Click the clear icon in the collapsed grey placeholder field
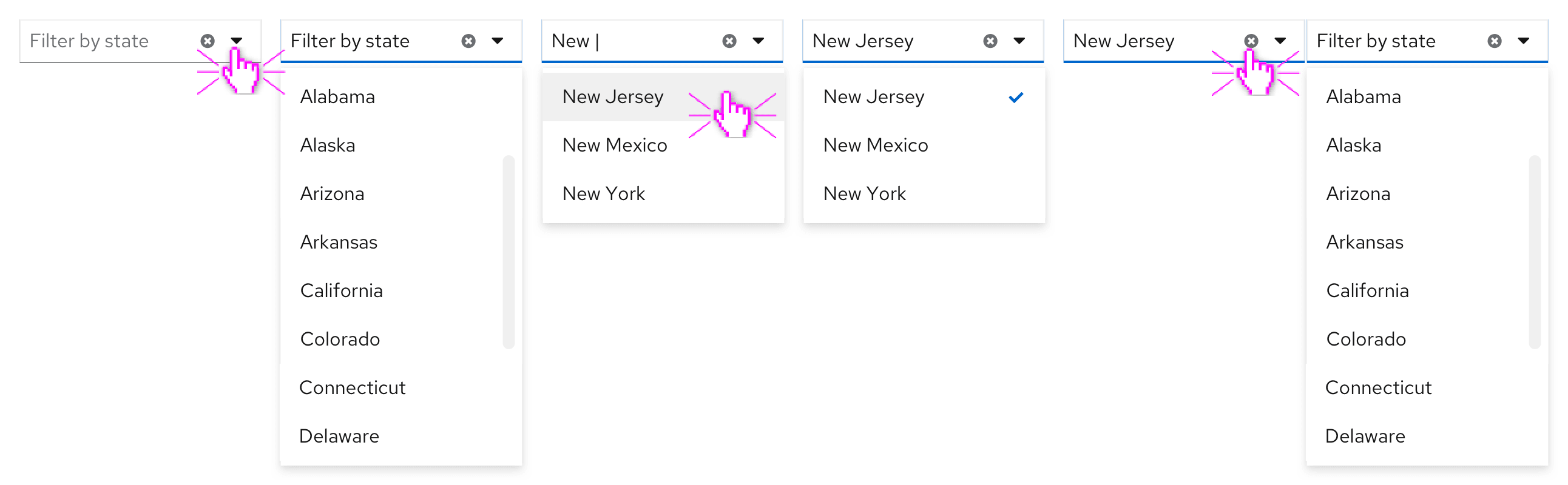This screenshot has width=1568, height=485. coord(208,41)
